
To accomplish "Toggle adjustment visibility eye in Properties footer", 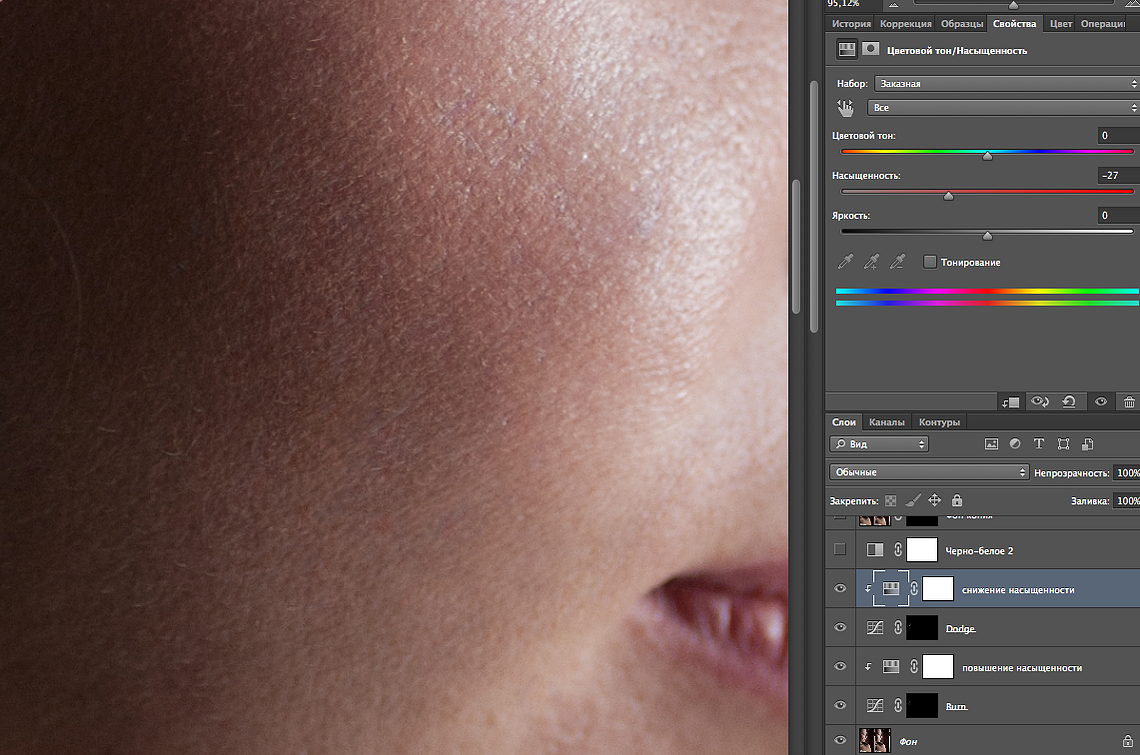I will tap(1101, 402).
